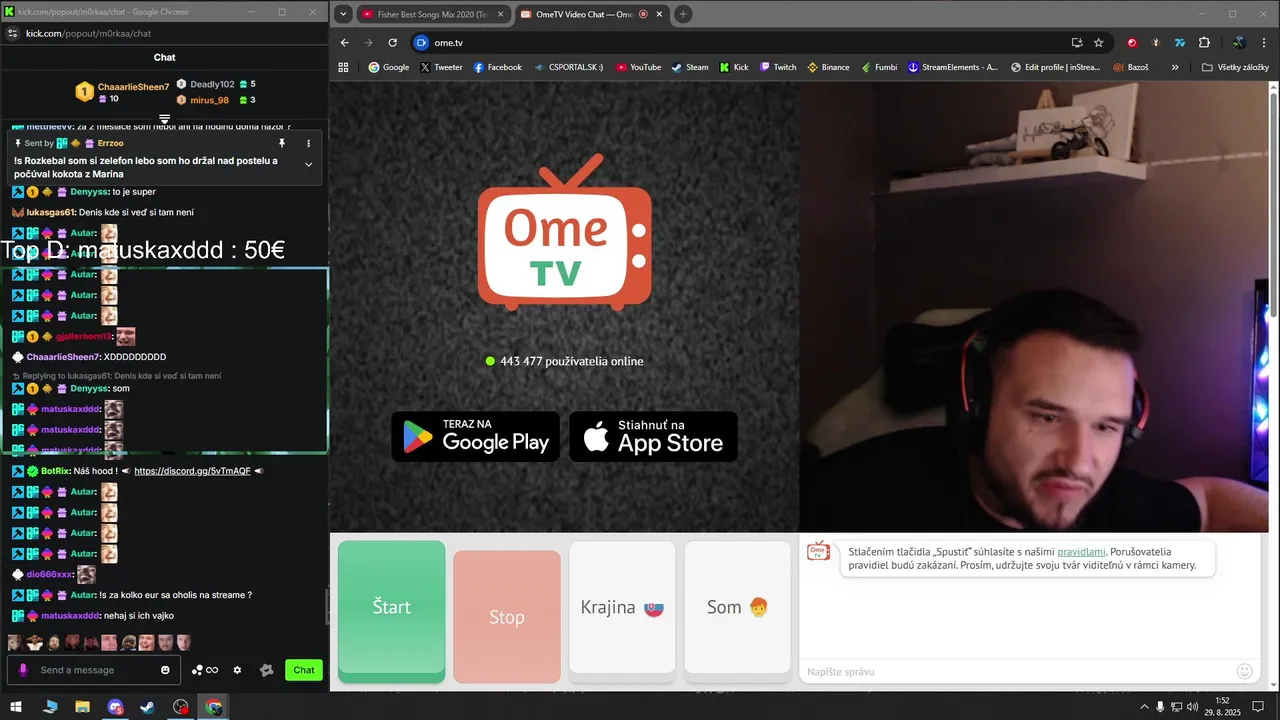Open Steam from taskbar
Viewport: 1280px width, 720px height.
148,707
